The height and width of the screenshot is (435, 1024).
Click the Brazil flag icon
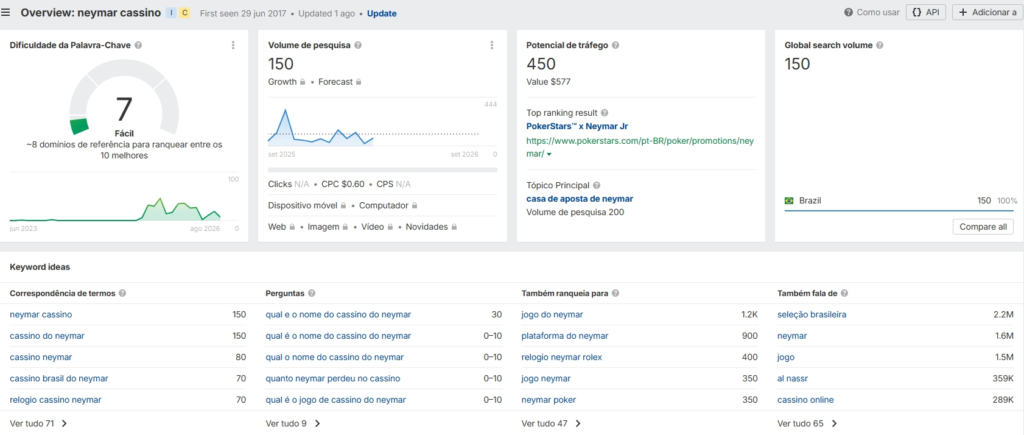coord(789,201)
